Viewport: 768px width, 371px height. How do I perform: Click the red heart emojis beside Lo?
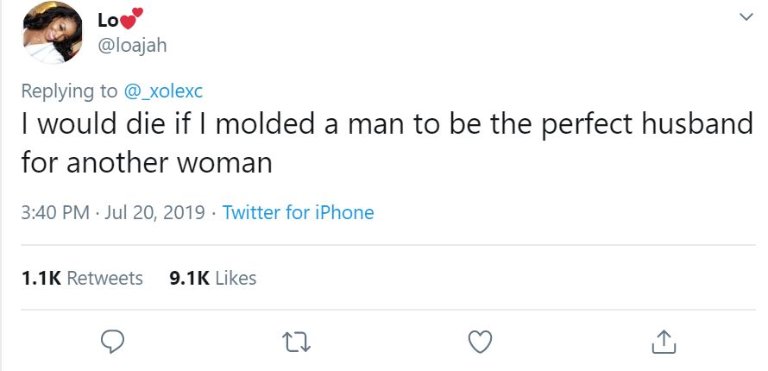coord(131,19)
